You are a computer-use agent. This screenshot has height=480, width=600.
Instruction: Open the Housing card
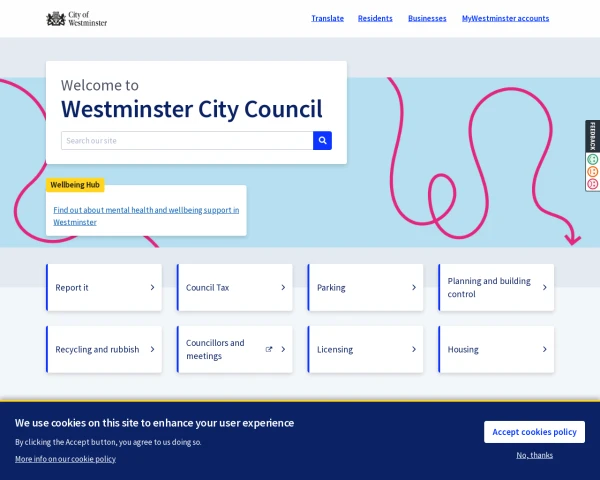496,349
